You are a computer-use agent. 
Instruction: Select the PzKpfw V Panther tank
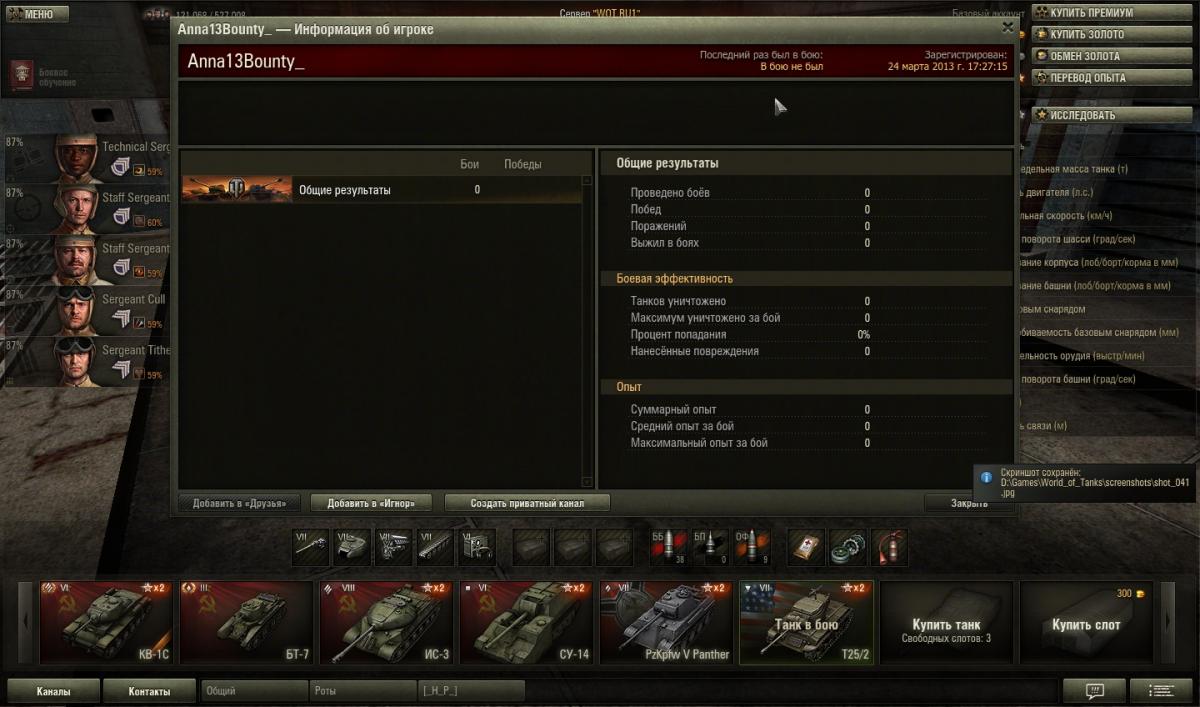point(666,622)
